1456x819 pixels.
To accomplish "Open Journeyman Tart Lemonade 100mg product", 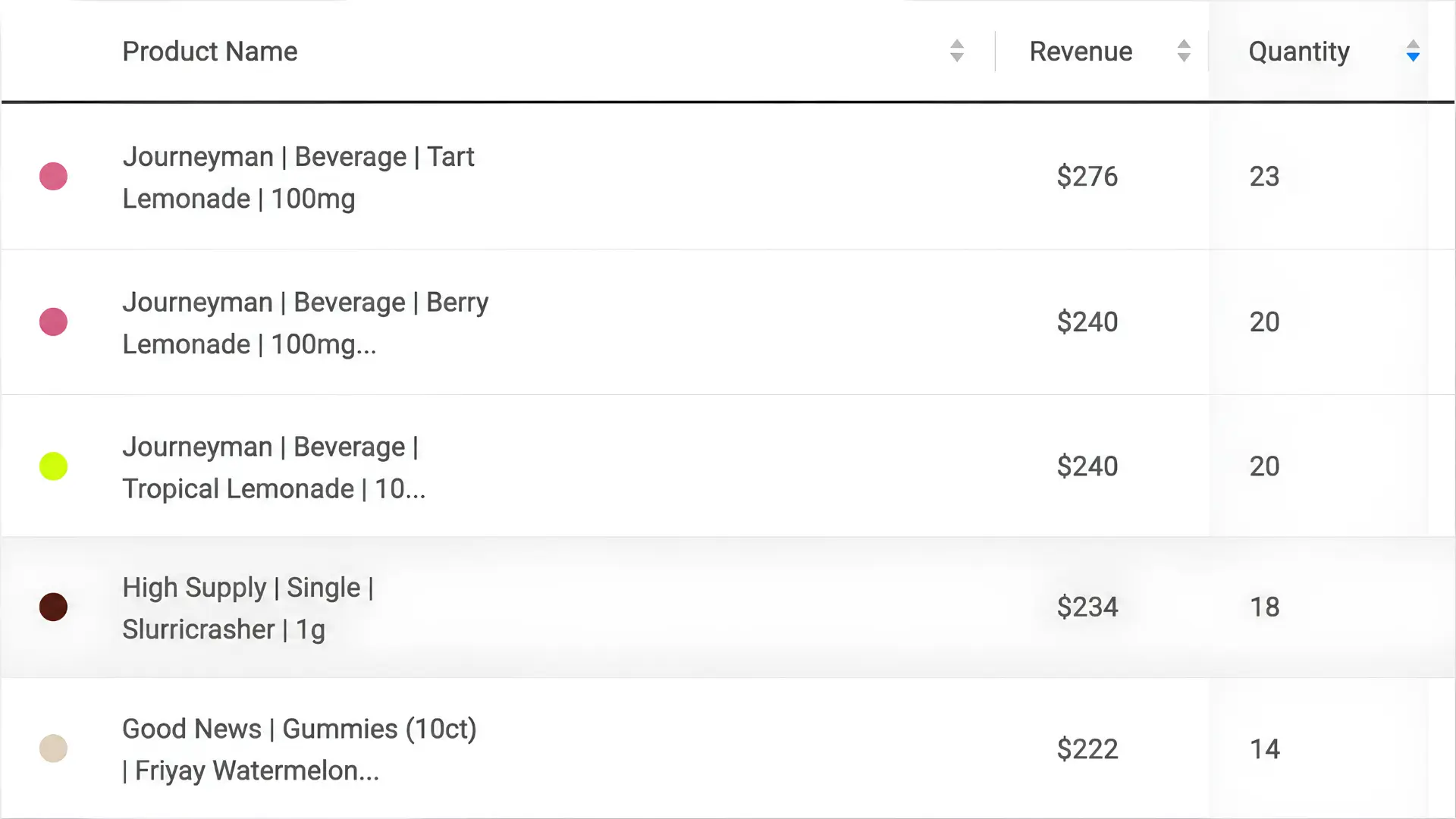I will click(298, 177).
